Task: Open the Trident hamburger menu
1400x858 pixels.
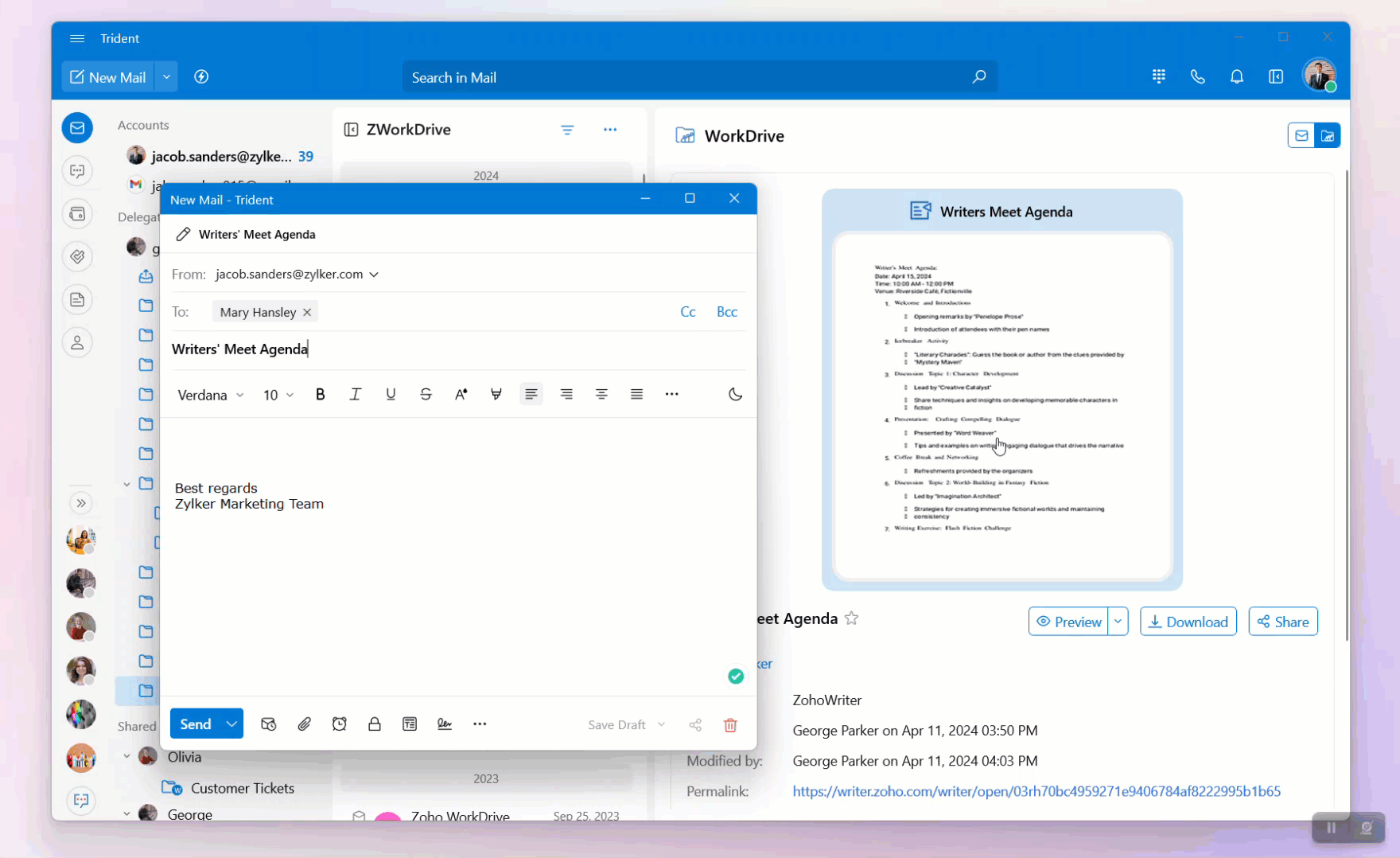Action: point(77,38)
